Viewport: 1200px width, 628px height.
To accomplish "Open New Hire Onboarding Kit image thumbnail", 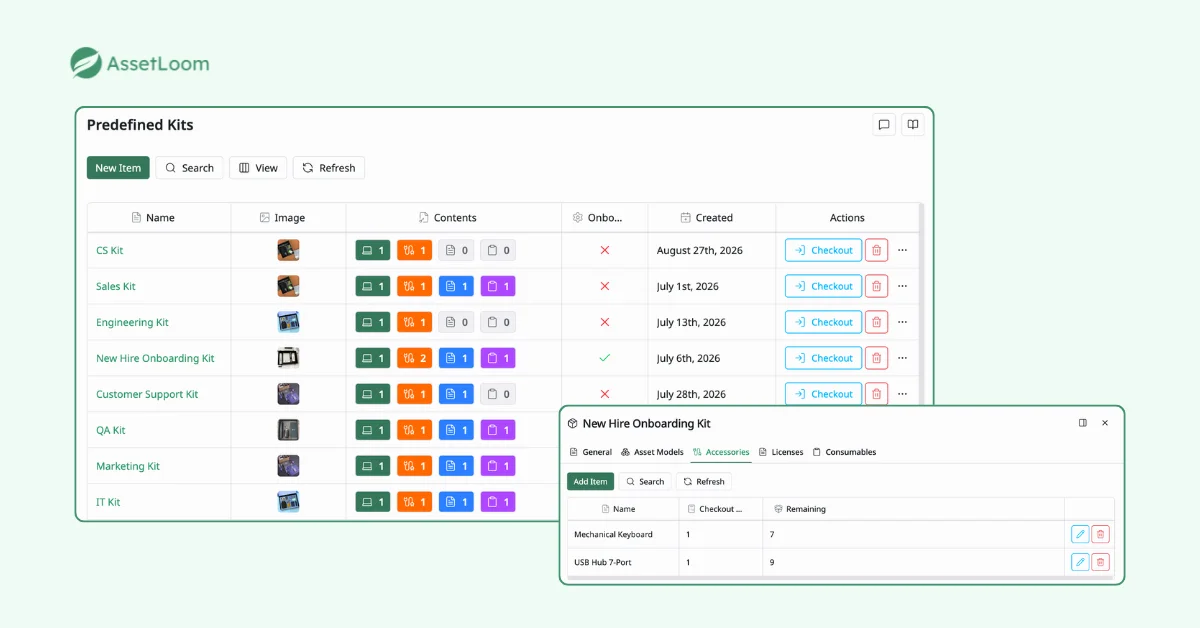I will pyautogui.click(x=288, y=358).
